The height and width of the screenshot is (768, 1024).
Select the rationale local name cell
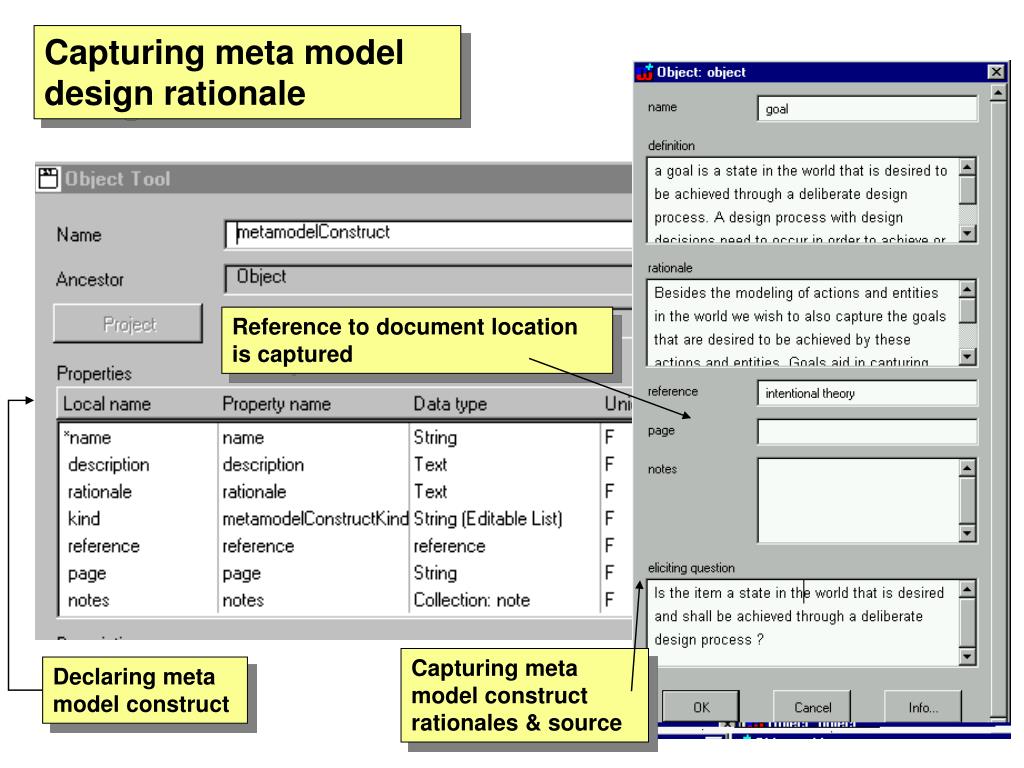[x=99, y=492]
